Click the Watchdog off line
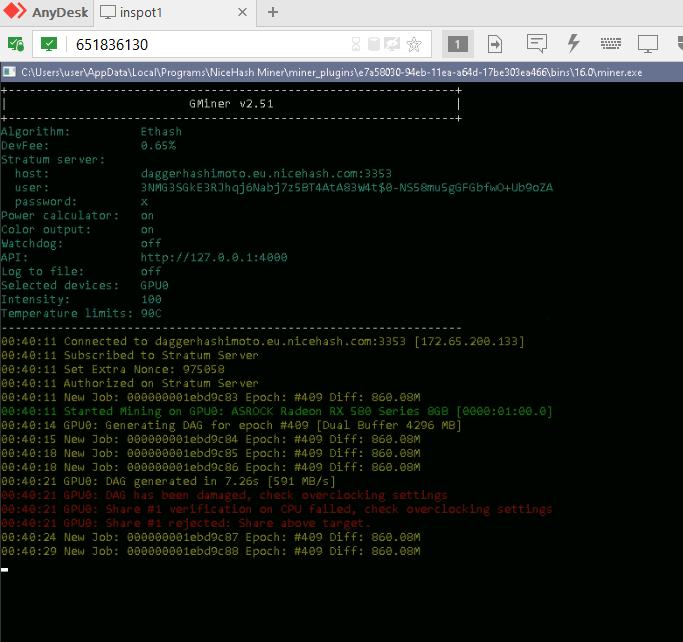The image size is (683, 642). pyautogui.click(x=81, y=243)
